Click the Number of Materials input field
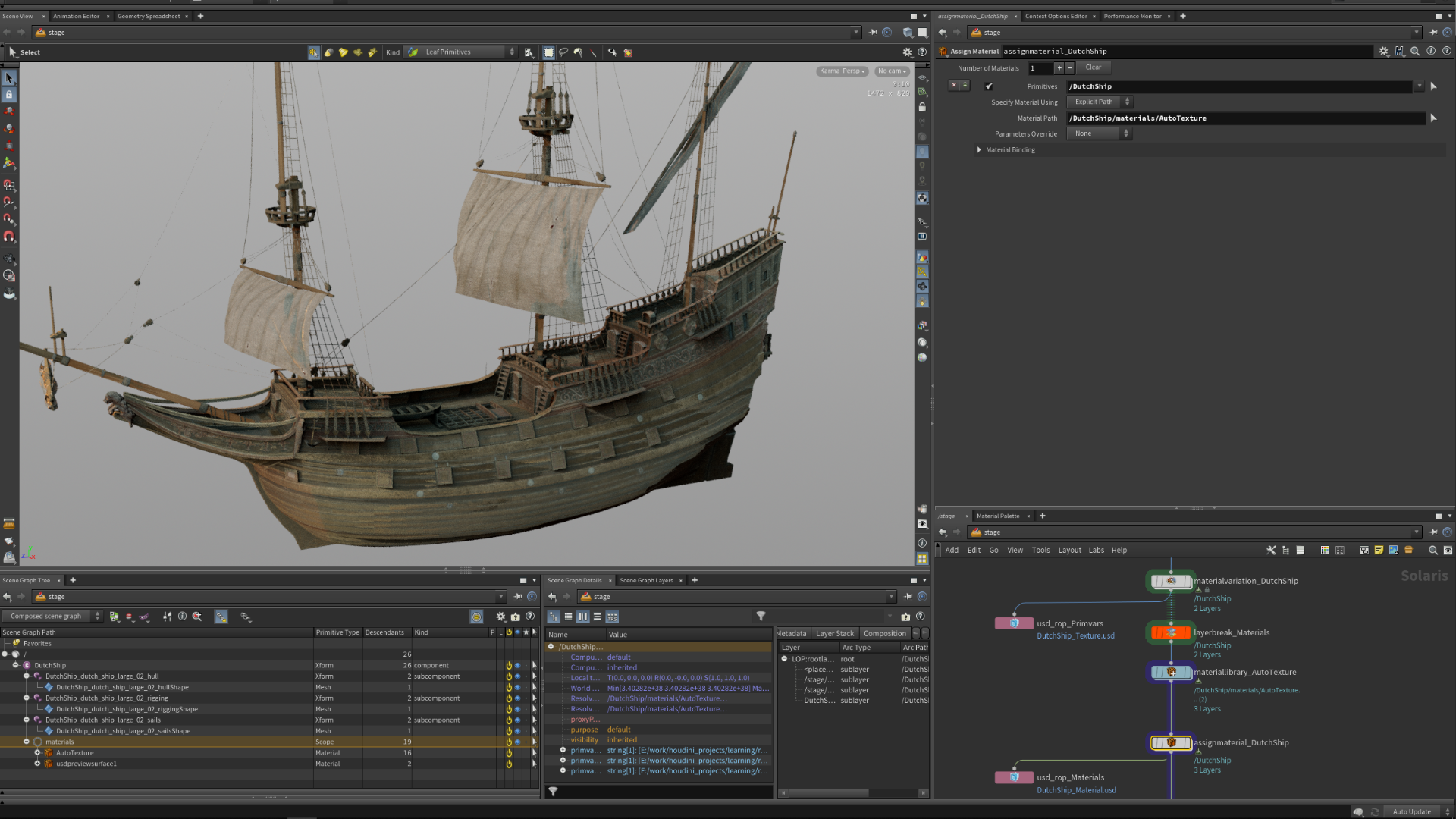 [x=1040, y=68]
